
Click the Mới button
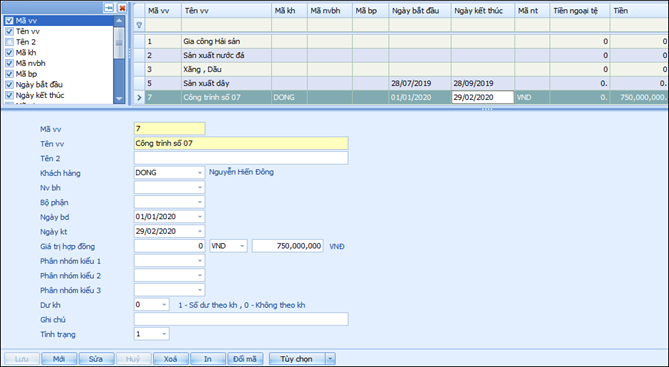59,359
